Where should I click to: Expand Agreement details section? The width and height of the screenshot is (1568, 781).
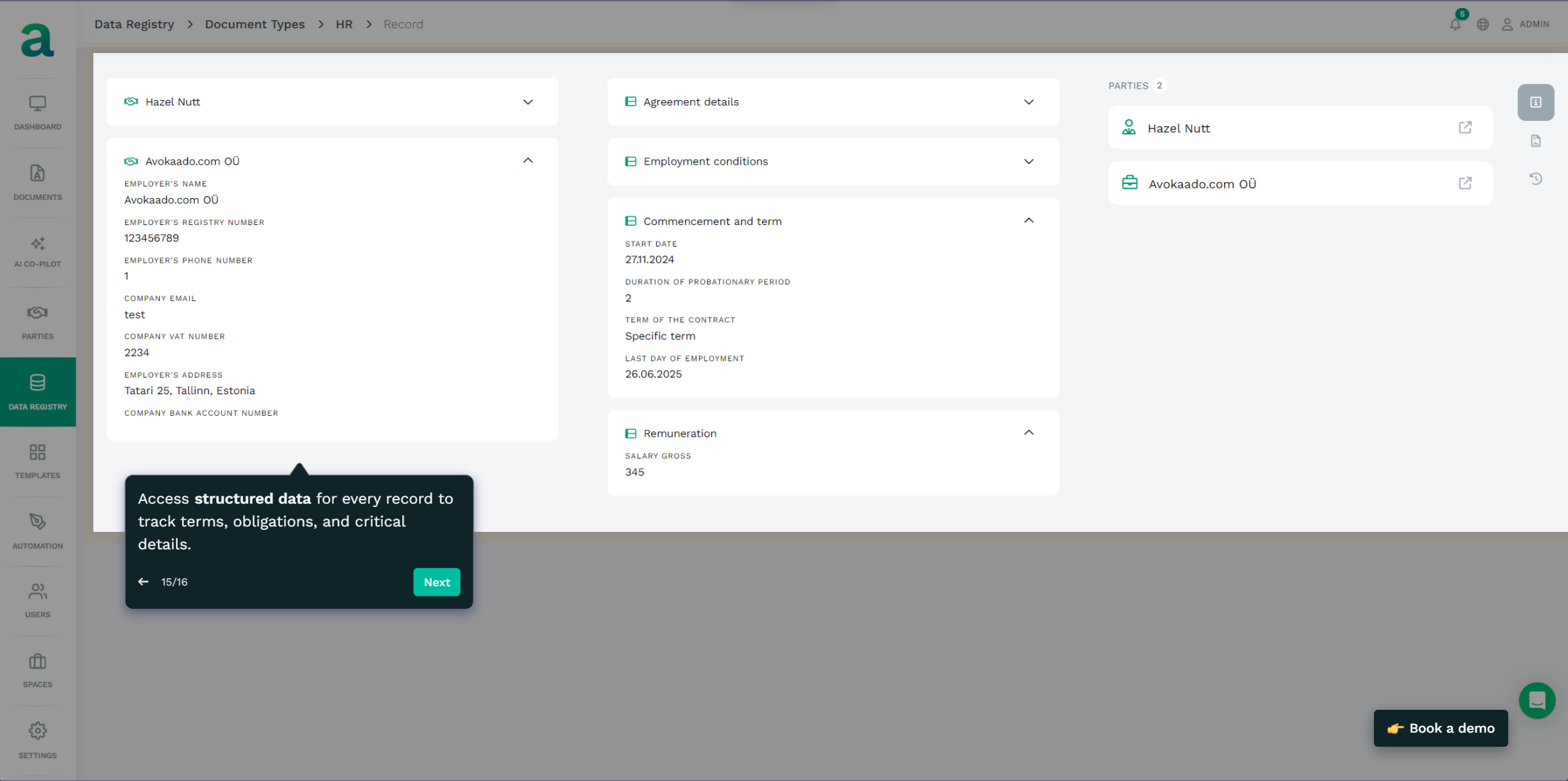pos(1028,102)
